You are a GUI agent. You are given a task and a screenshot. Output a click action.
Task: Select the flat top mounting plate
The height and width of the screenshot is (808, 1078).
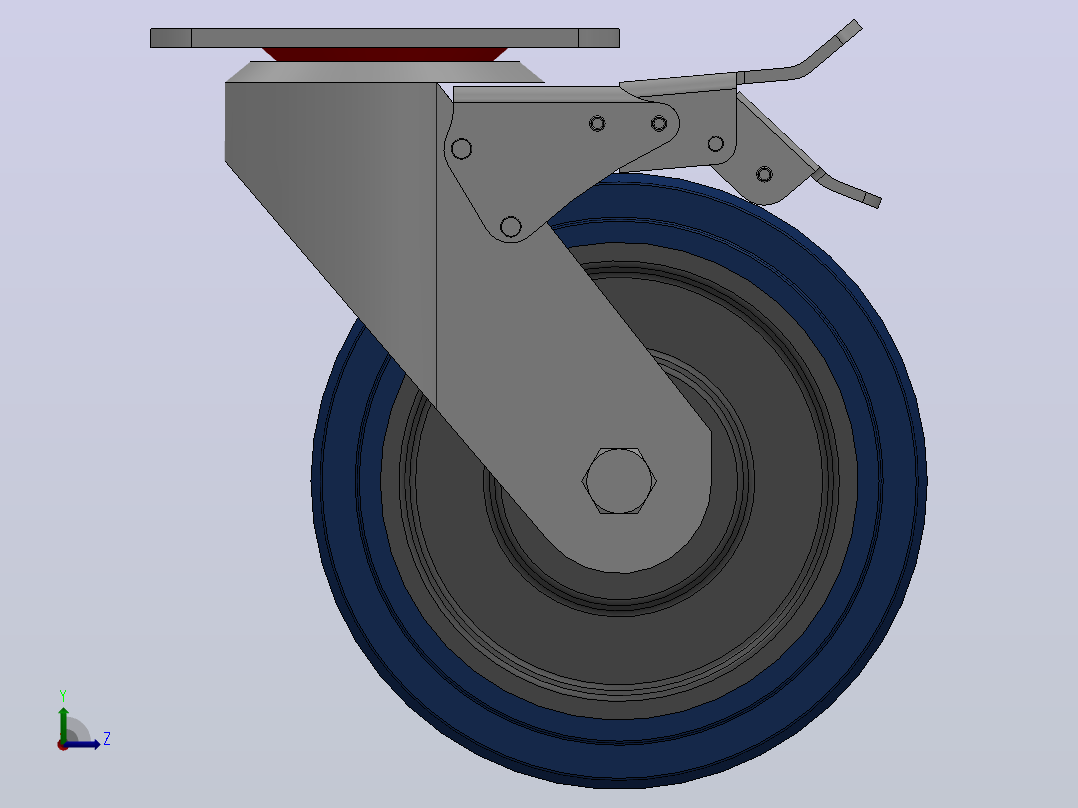pos(385,38)
